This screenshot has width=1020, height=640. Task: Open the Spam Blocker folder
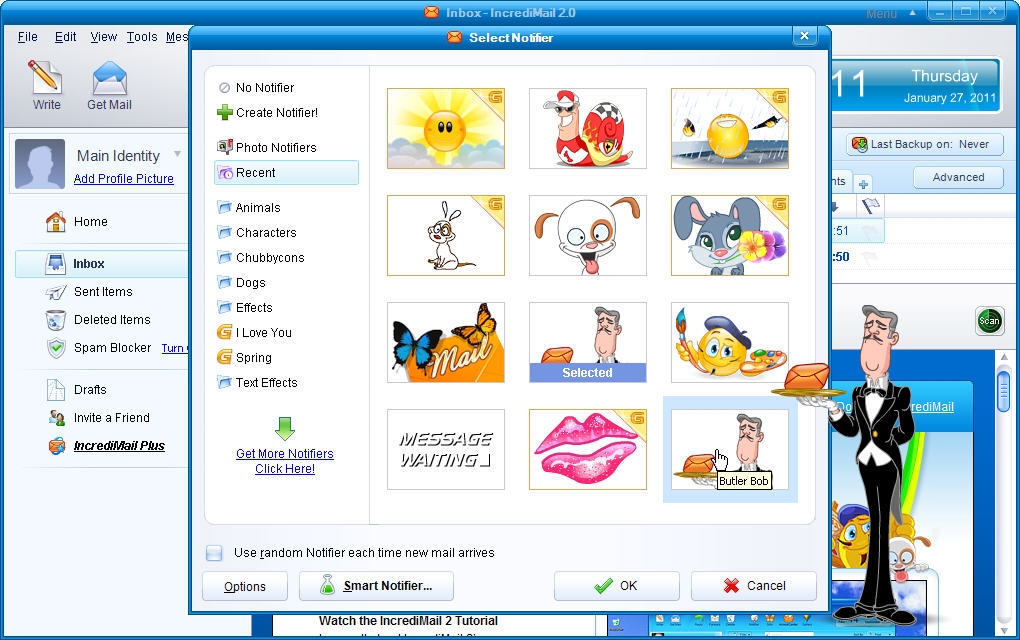coord(100,348)
